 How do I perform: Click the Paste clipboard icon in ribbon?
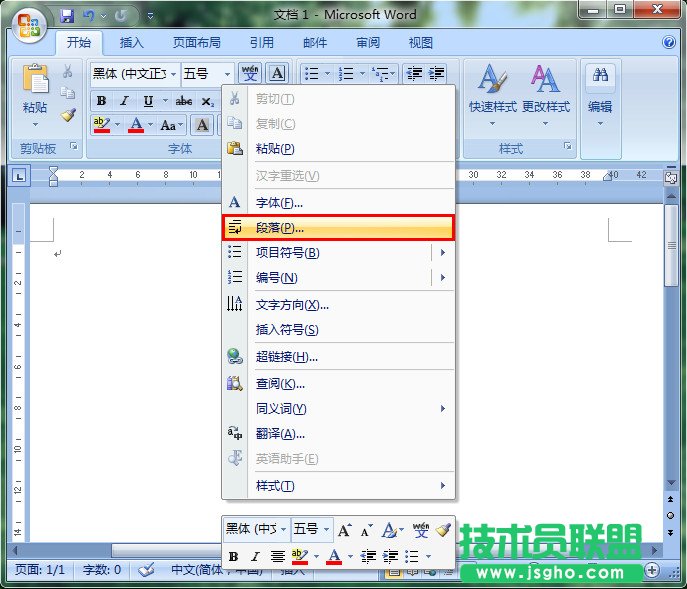35,78
